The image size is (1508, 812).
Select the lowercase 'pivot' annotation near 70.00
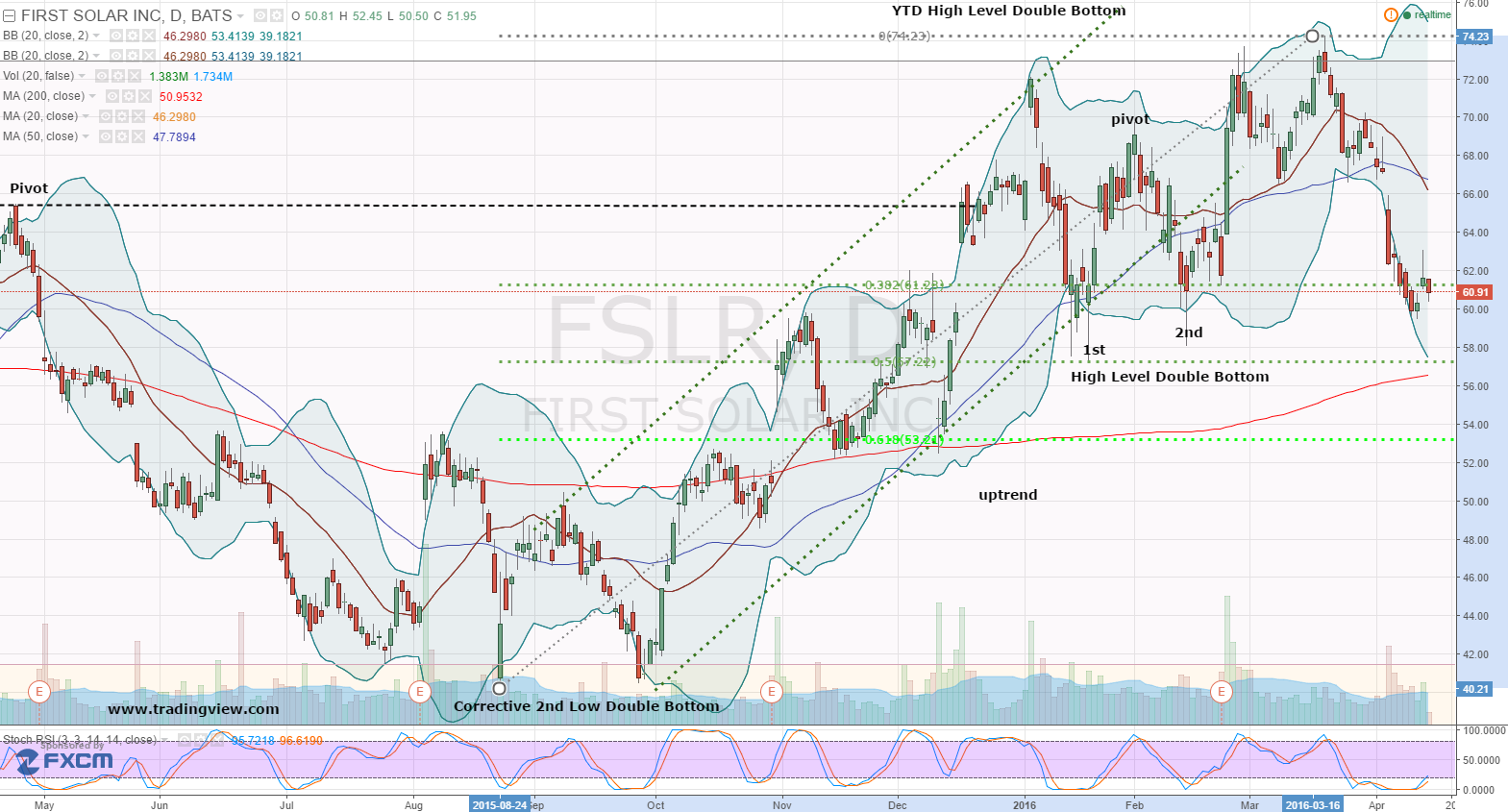coord(1130,120)
